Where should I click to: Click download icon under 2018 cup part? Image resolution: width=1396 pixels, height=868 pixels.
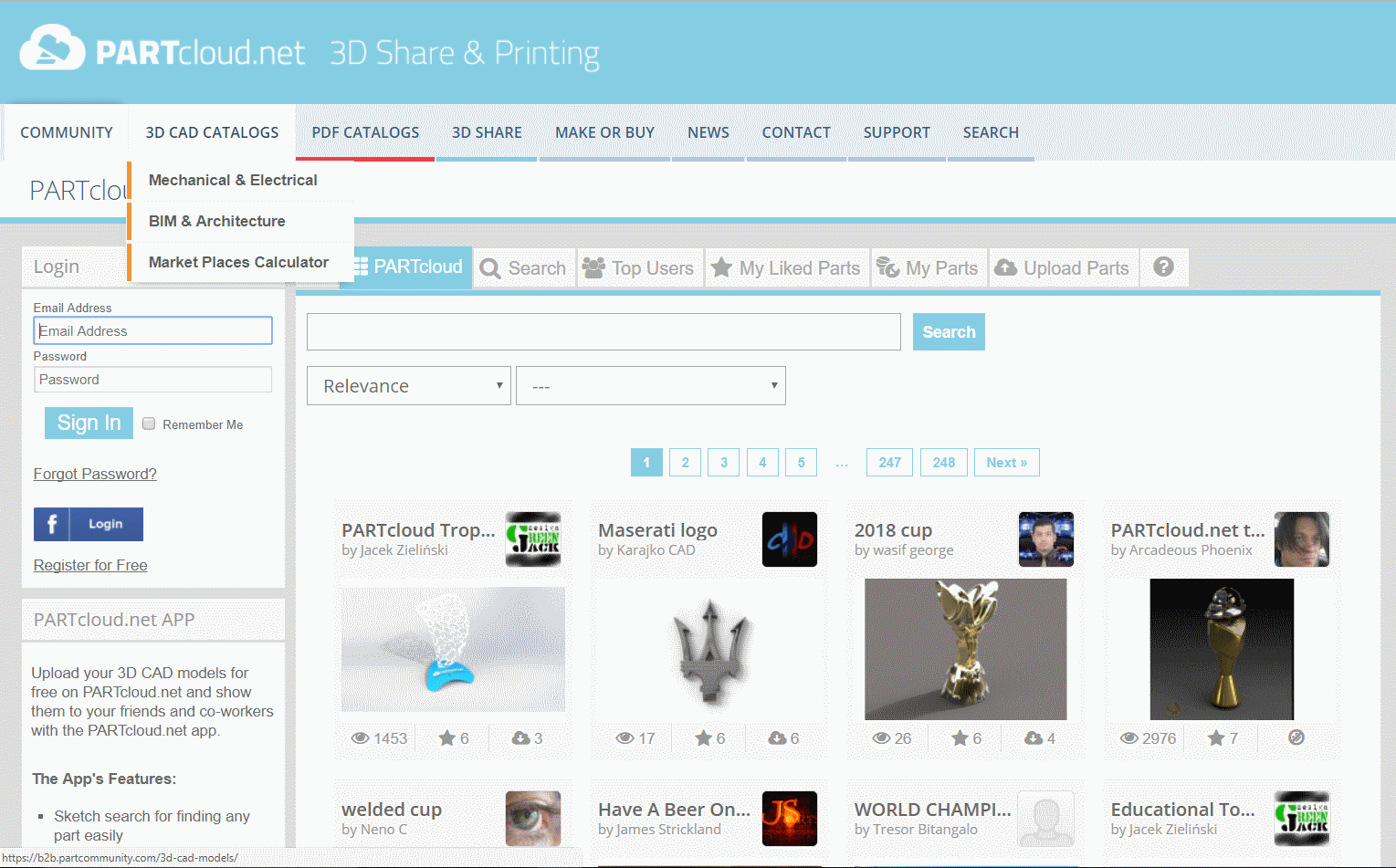pyautogui.click(x=1034, y=738)
